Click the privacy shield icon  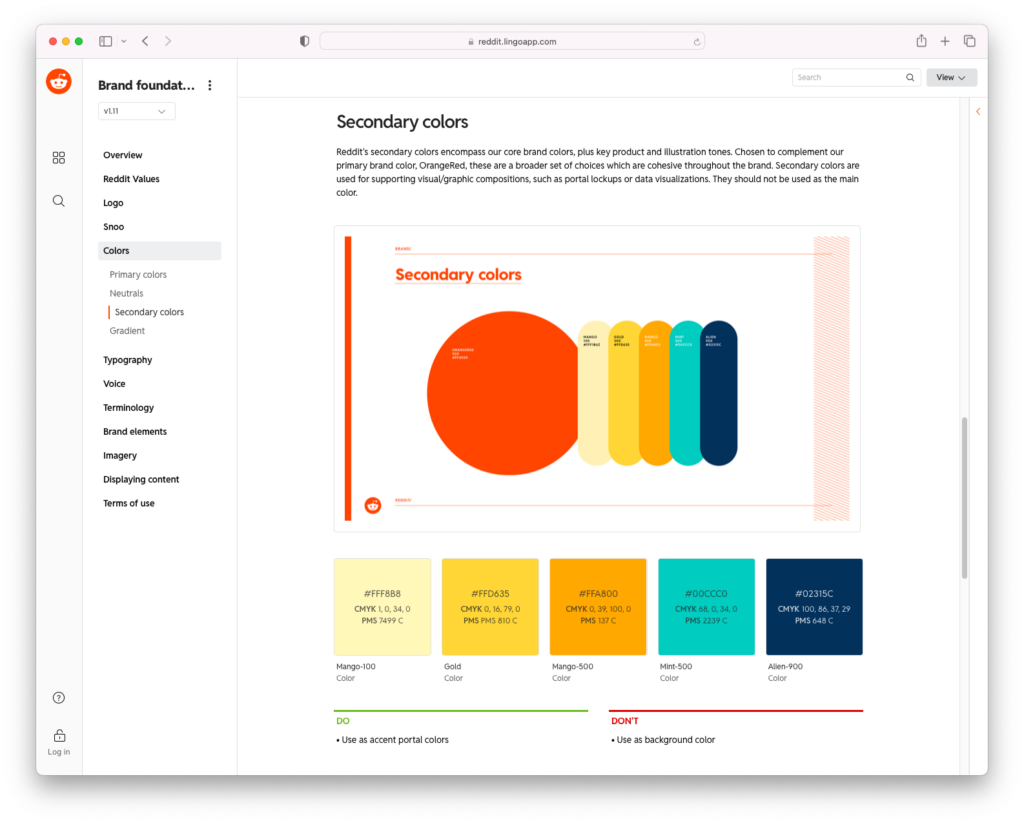[x=304, y=41]
